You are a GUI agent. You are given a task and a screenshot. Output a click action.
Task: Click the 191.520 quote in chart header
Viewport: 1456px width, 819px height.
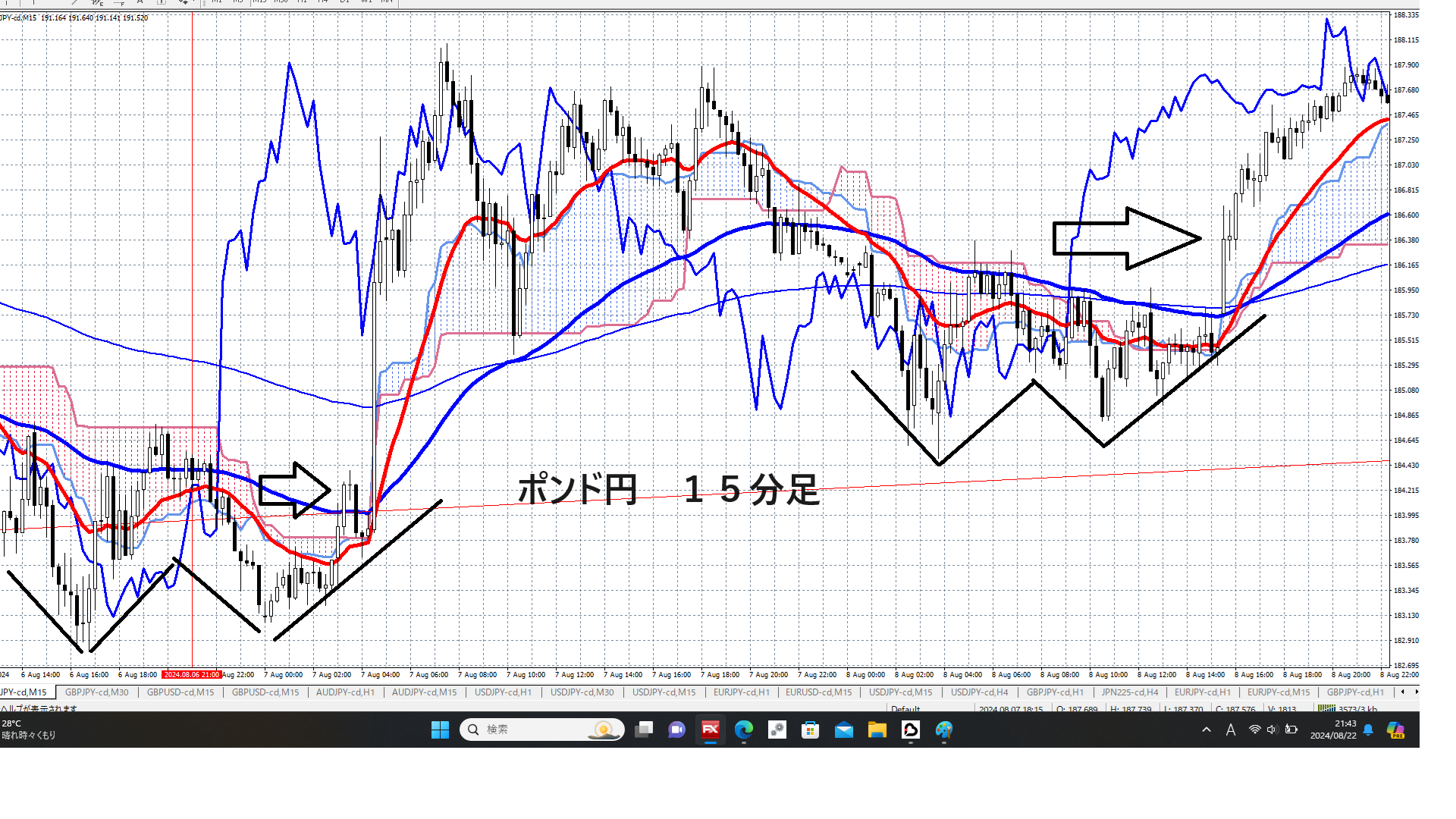tap(135, 17)
